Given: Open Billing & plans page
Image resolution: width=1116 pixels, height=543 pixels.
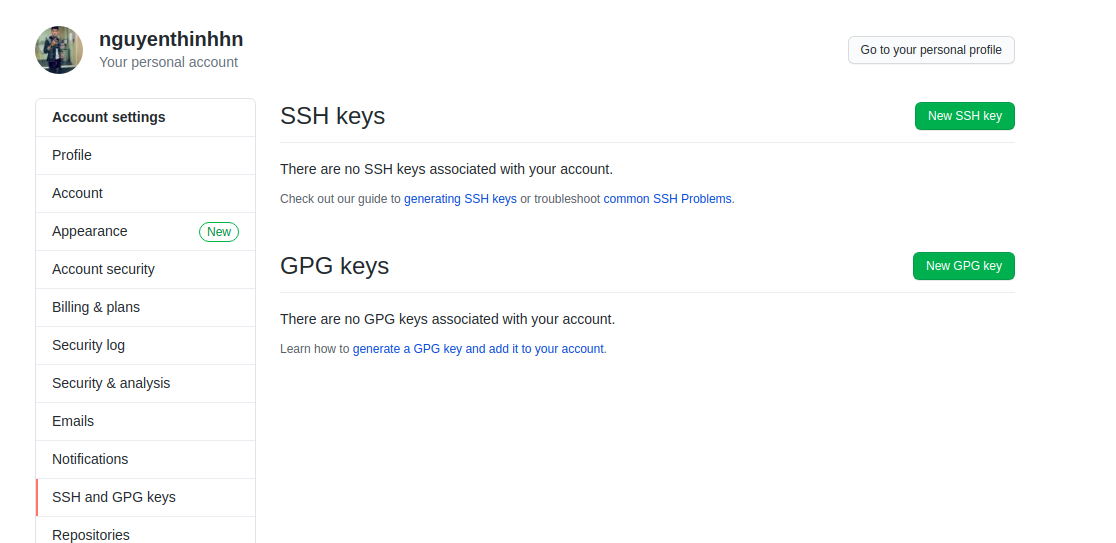Looking at the screenshot, I should (96, 307).
